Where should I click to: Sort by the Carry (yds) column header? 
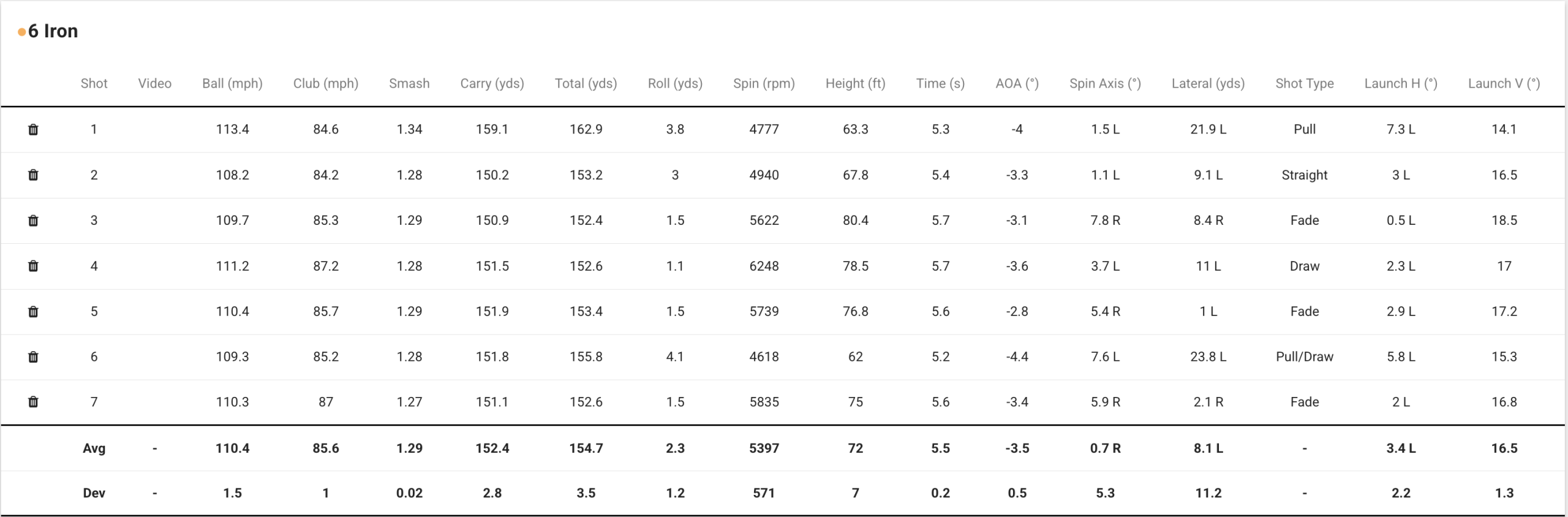(492, 83)
